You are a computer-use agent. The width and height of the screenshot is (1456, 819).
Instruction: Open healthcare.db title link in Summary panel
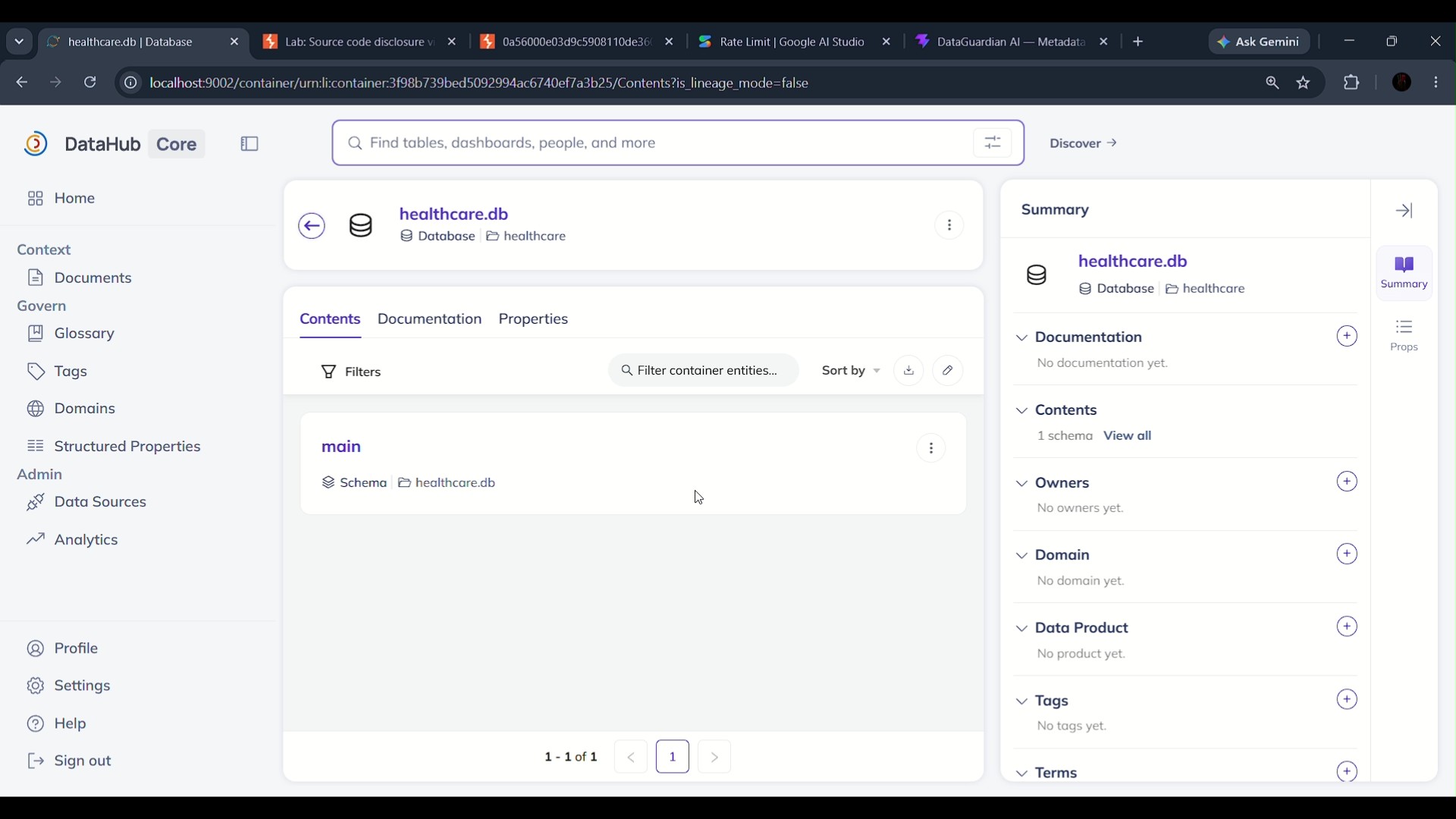(x=1133, y=262)
